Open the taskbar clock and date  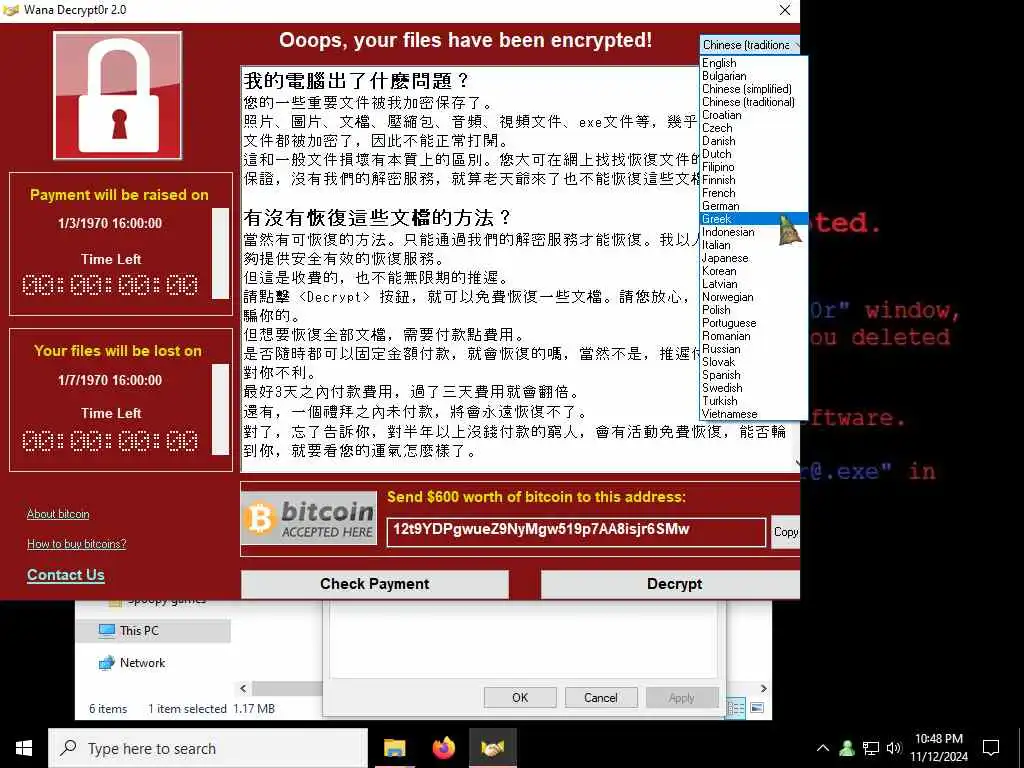coord(939,748)
